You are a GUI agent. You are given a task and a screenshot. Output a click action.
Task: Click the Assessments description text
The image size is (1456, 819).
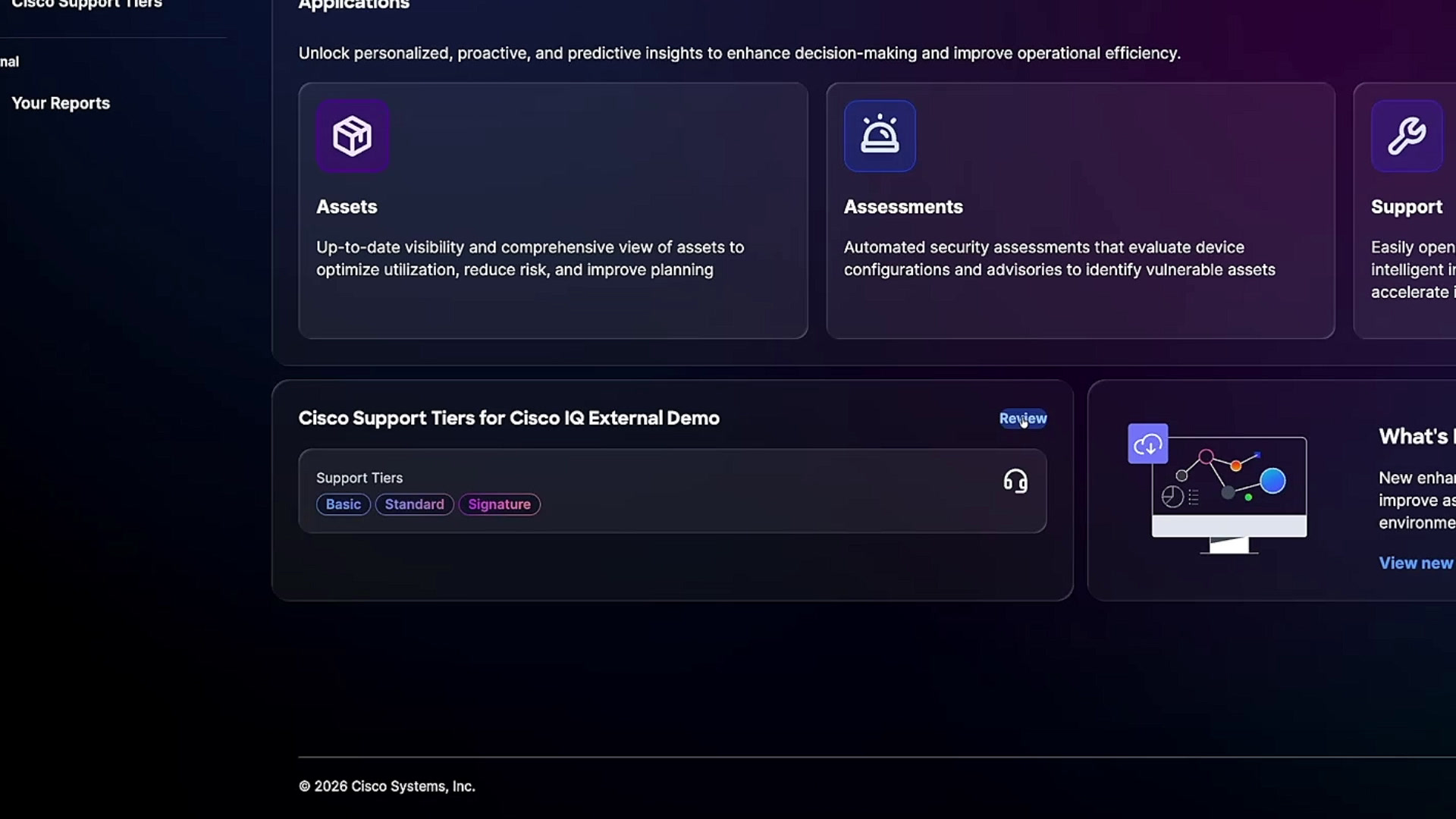coord(1059,259)
